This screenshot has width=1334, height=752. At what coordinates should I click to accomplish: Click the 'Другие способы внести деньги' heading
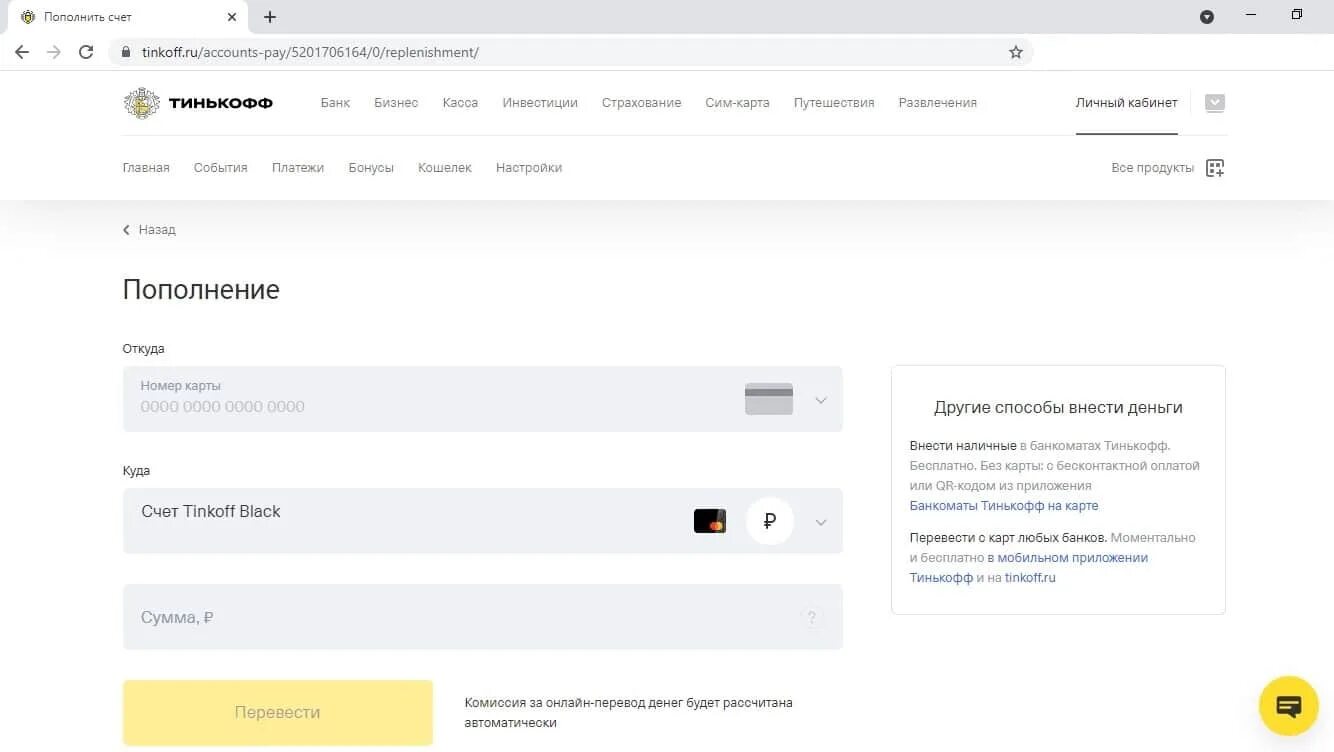1058,408
